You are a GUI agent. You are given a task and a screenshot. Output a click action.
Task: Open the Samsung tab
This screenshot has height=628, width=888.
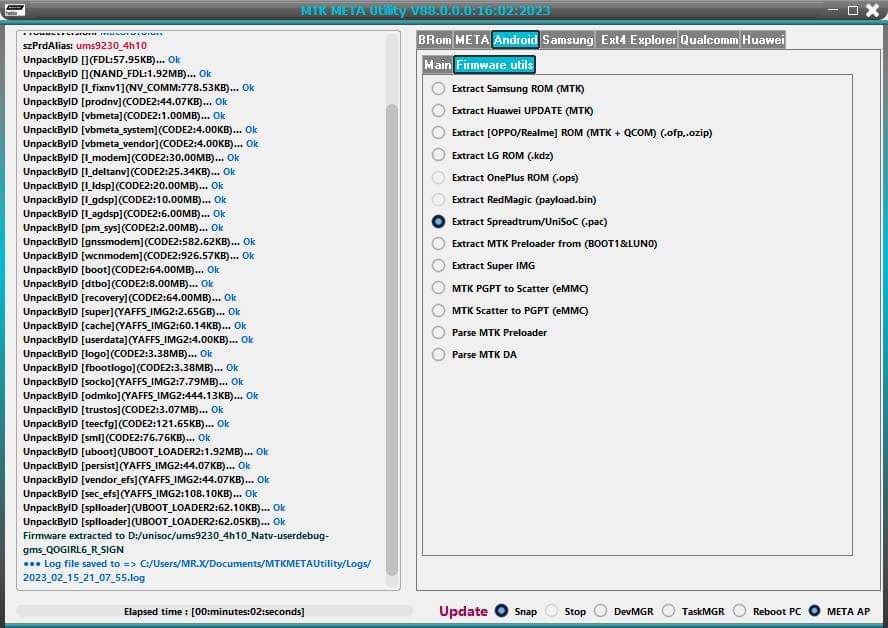tap(567, 40)
